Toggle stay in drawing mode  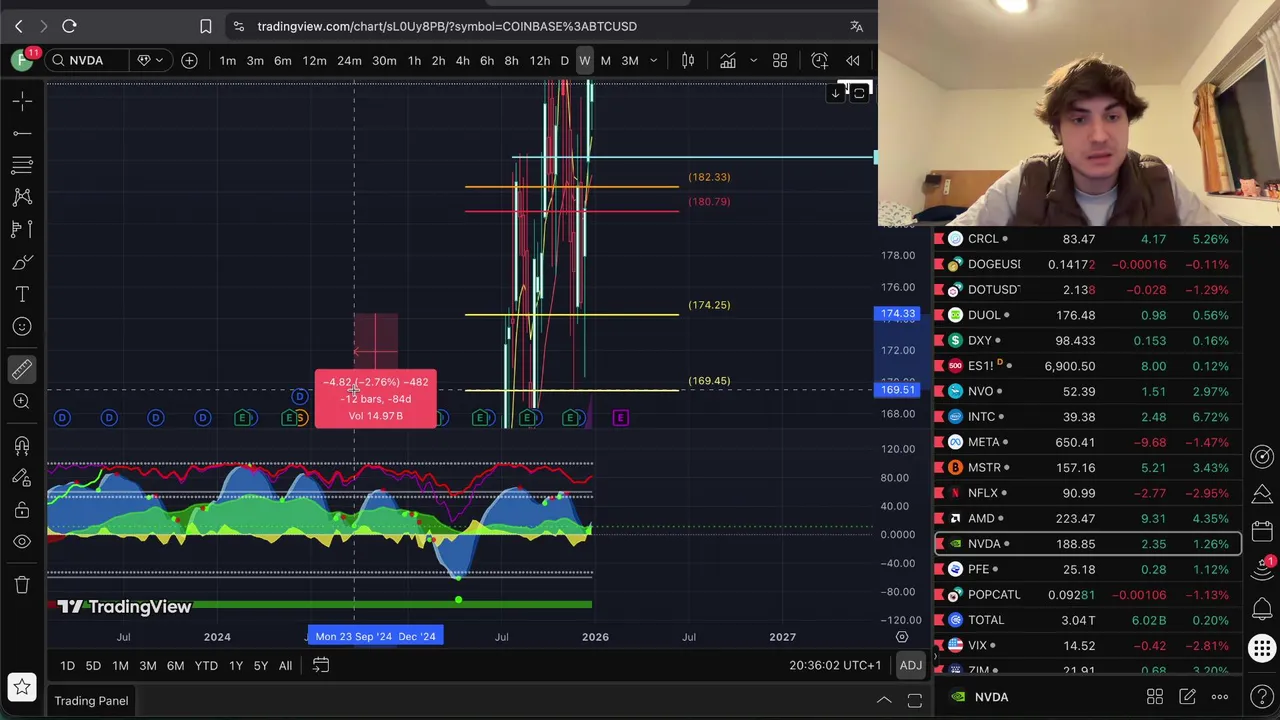click(22, 477)
